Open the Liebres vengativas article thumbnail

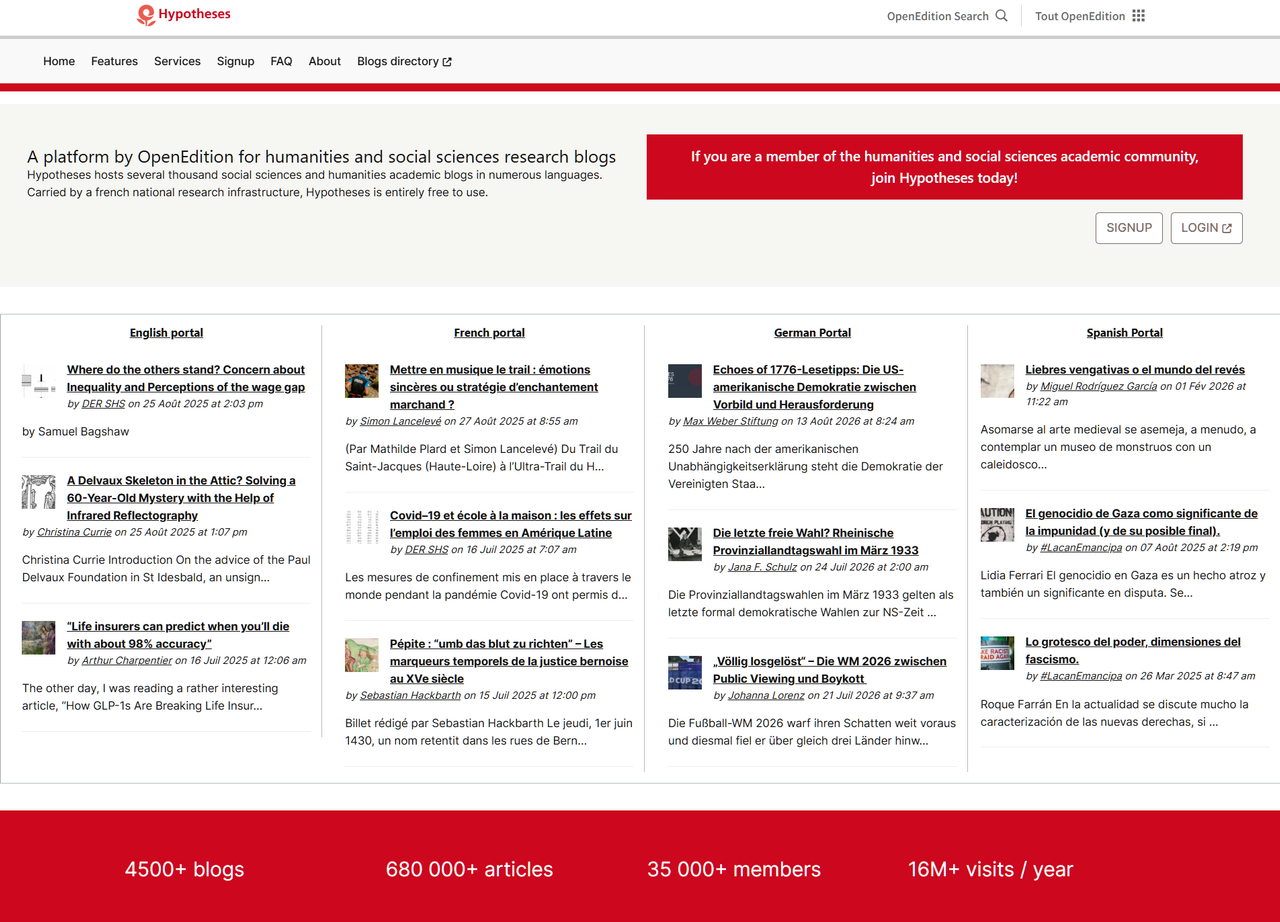pos(997,381)
